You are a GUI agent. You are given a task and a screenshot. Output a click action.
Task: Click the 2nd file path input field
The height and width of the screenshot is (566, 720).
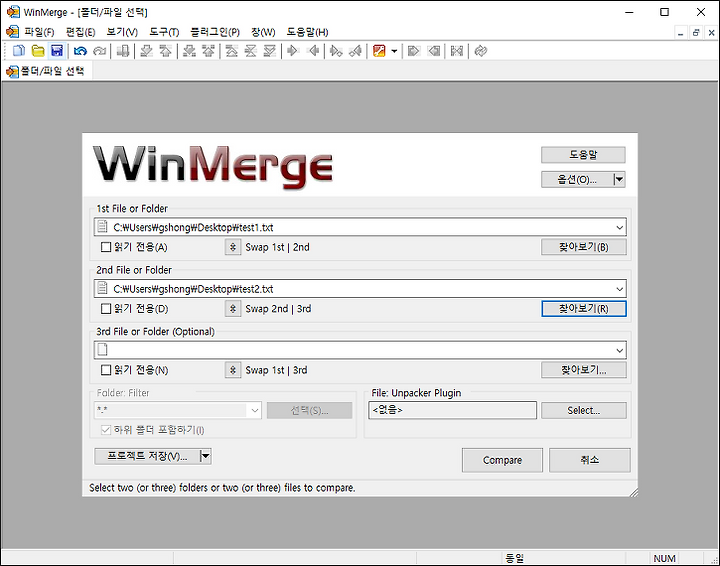(x=360, y=289)
